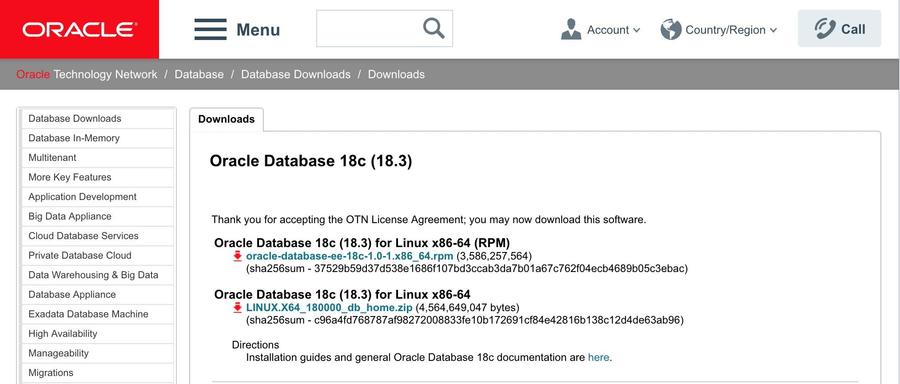Click the red download arrow beside the zip file
Viewport: 900px width, 384px height.
237,308
